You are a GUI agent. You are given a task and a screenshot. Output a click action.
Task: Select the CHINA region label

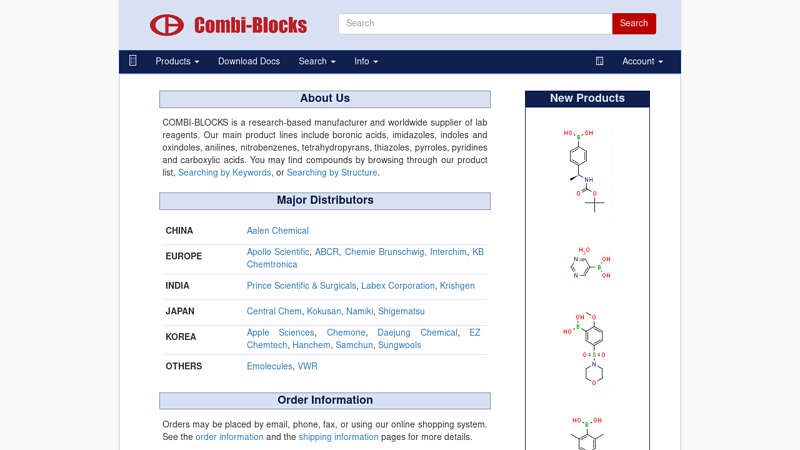tap(179, 231)
